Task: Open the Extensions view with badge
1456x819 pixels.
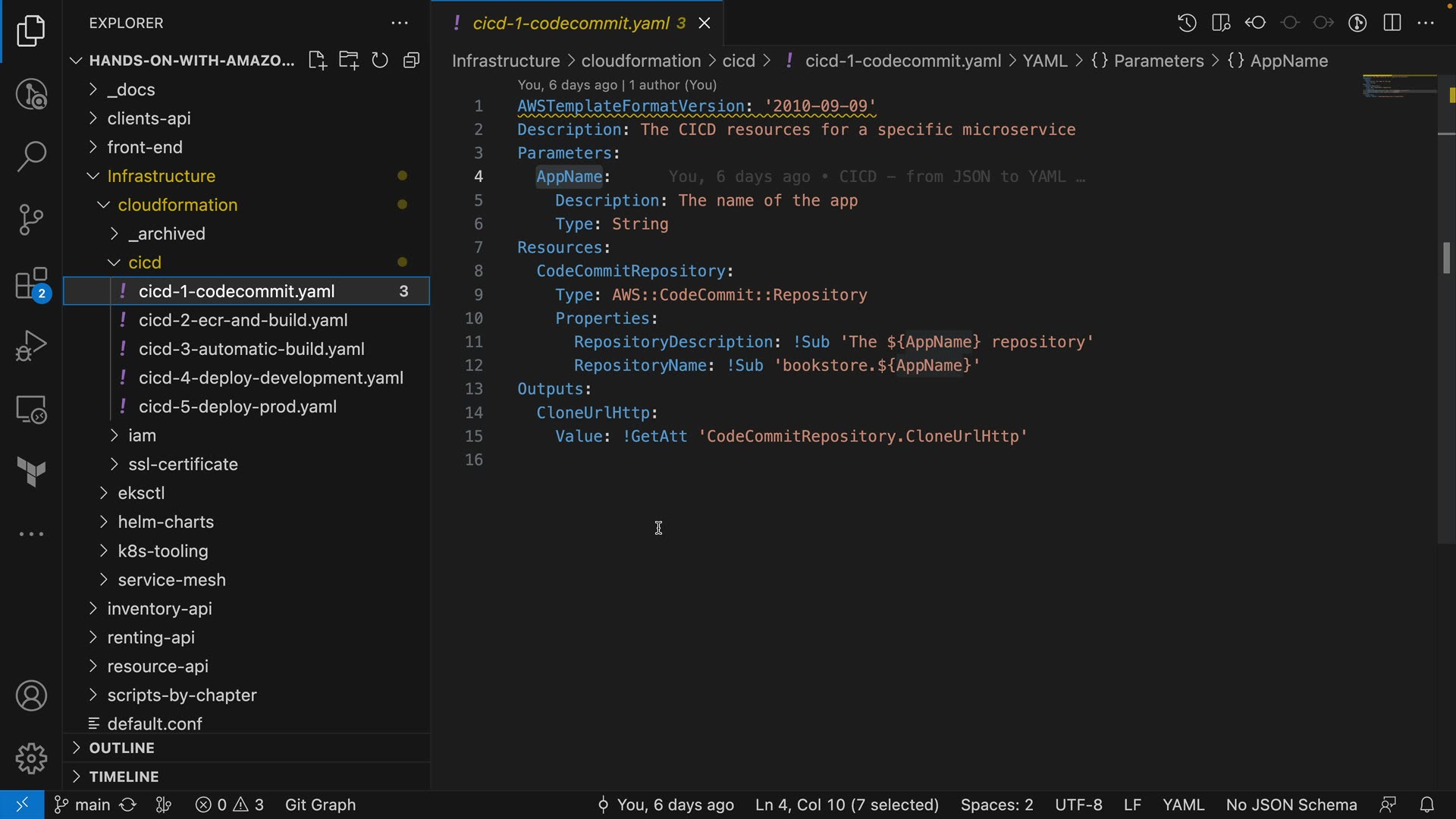Action: click(31, 284)
